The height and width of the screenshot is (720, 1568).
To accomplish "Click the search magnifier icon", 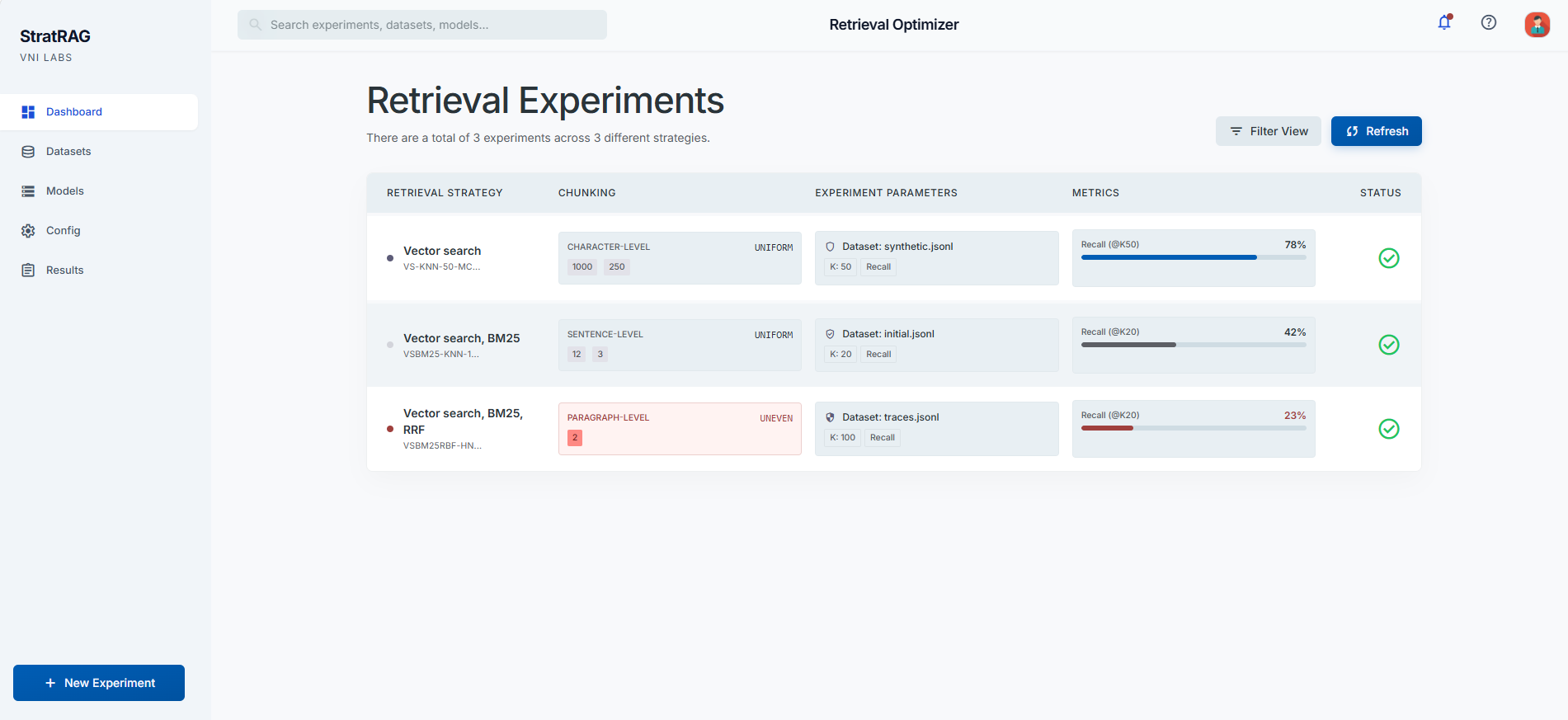I will (x=256, y=25).
